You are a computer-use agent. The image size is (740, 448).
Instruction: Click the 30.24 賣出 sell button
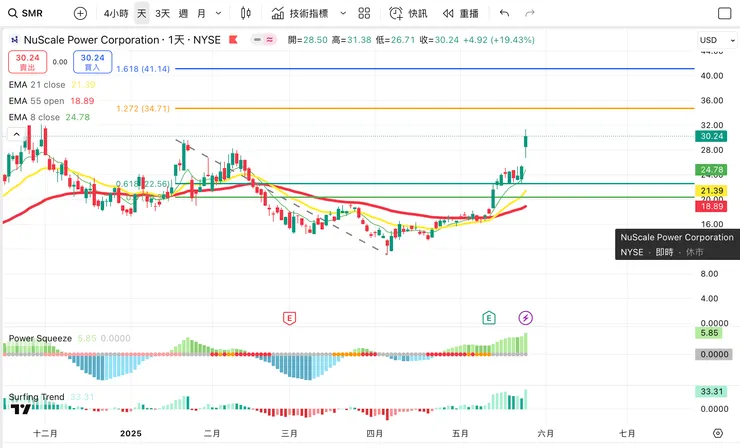(x=27, y=62)
